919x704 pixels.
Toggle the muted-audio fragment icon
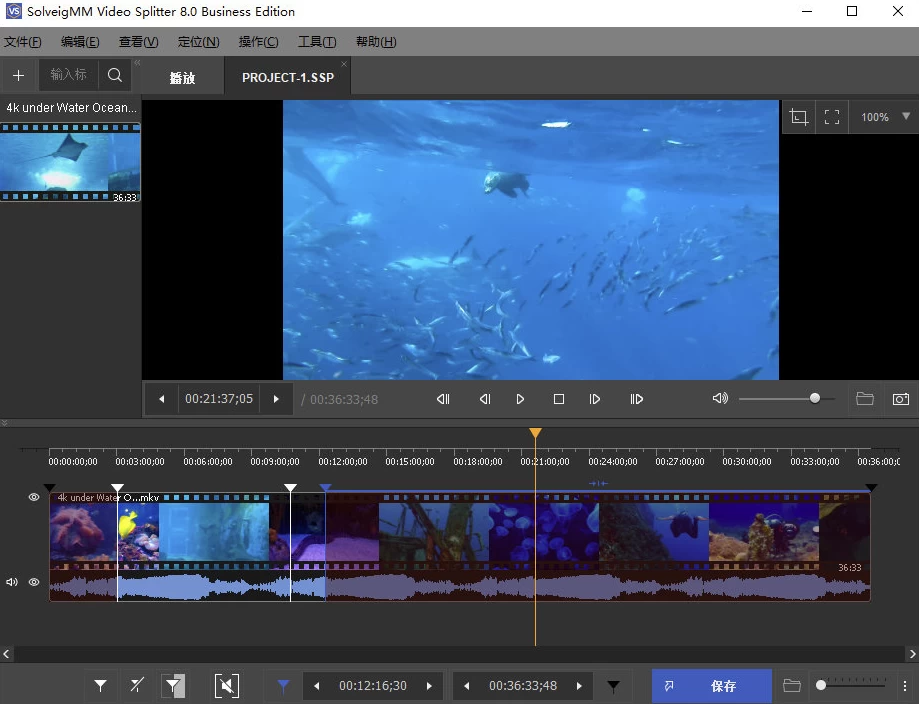pyautogui.click(x=227, y=686)
